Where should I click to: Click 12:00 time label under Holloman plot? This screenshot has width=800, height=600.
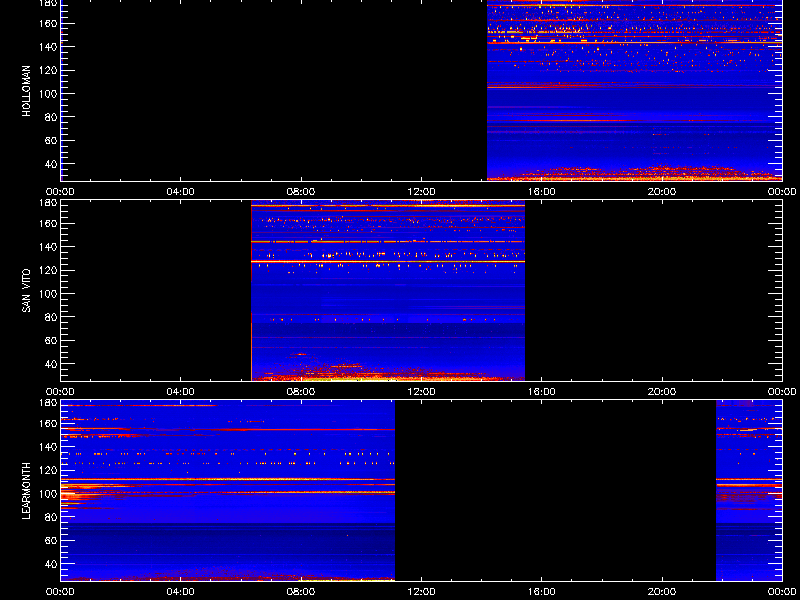pyautogui.click(x=421, y=192)
